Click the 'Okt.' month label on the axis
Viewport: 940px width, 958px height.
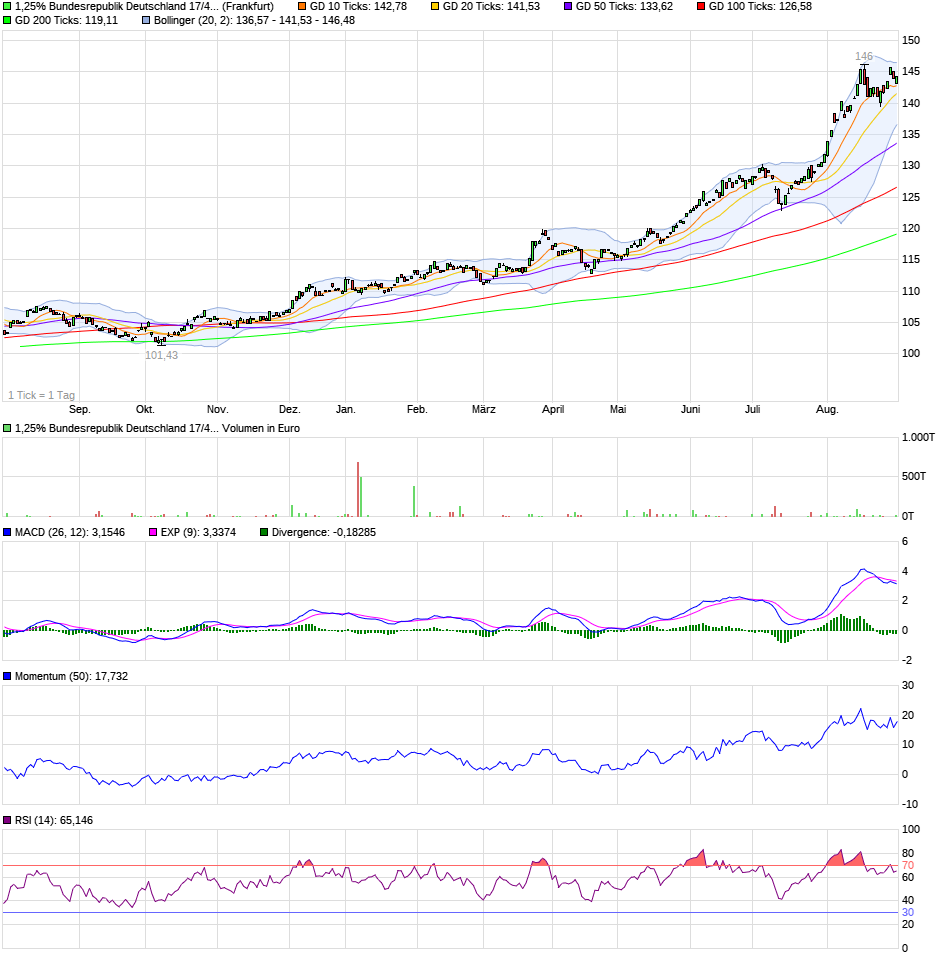coord(145,409)
